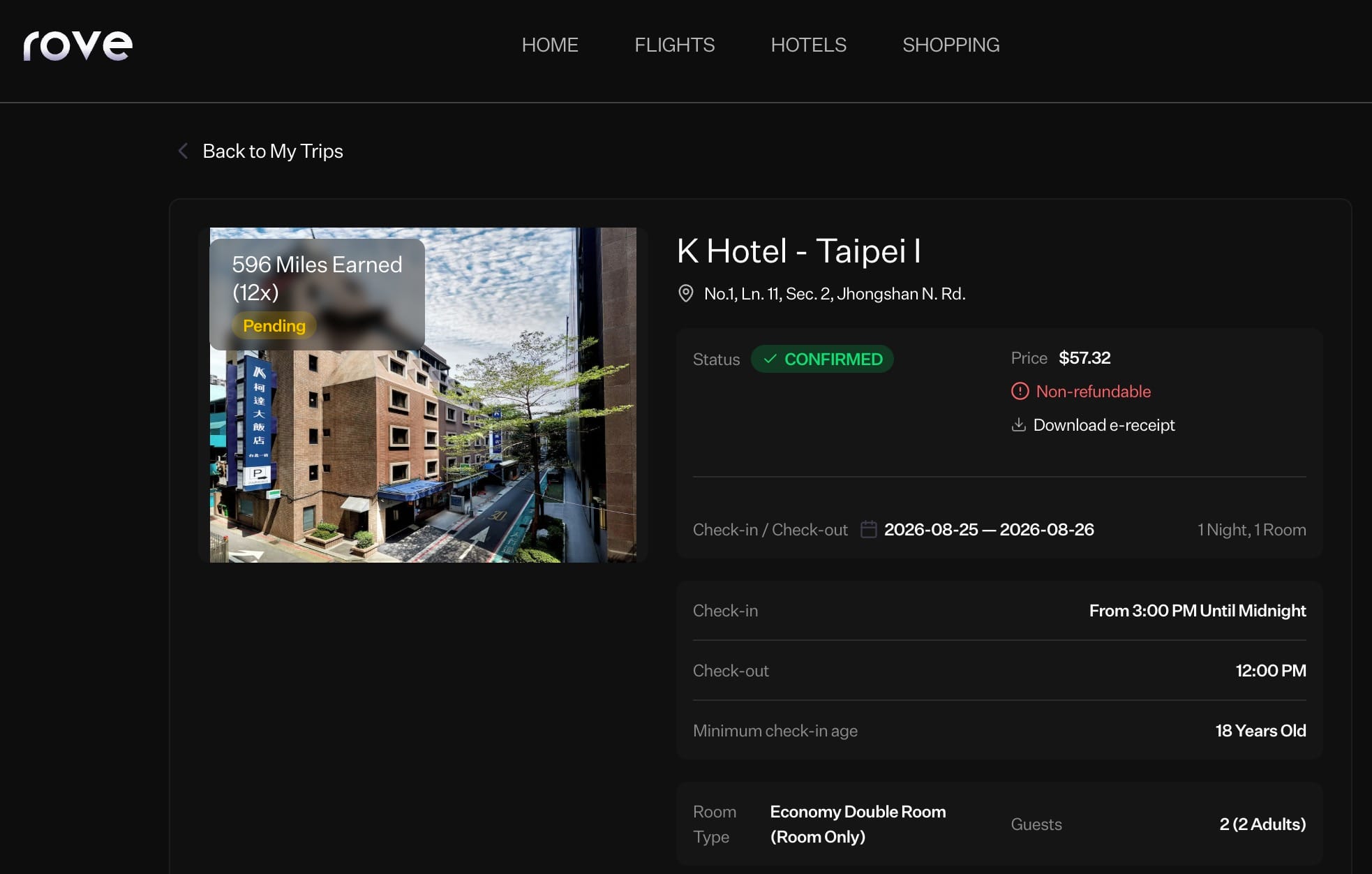
Task: Click the checkmark in the Confirmed badge
Action: click(770, 359)
